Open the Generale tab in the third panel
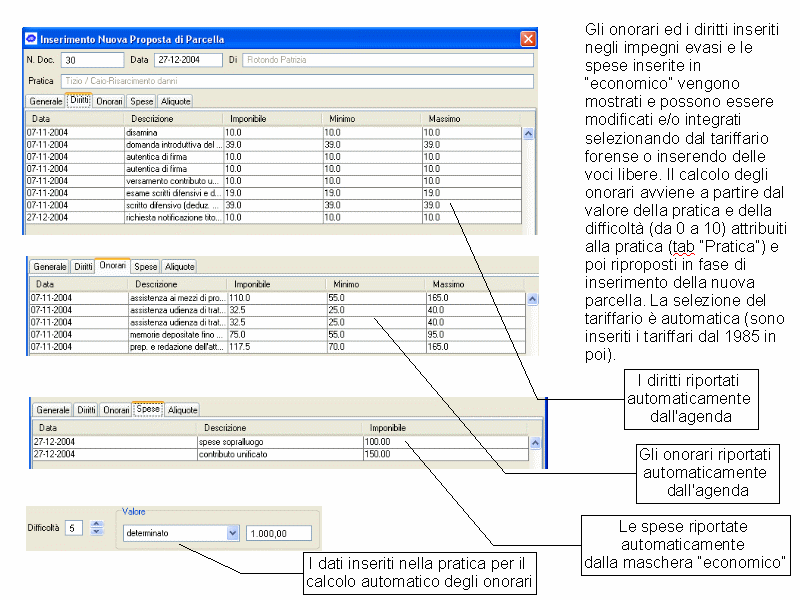Viewport: 800px width, 600px height. point(53,410)
